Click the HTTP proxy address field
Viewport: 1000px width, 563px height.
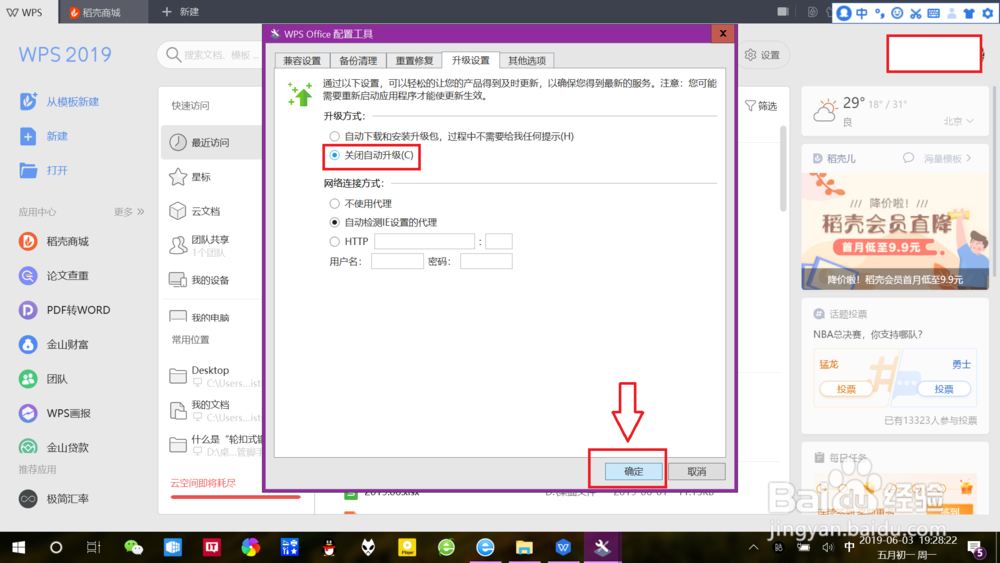[x=424, y=242]
